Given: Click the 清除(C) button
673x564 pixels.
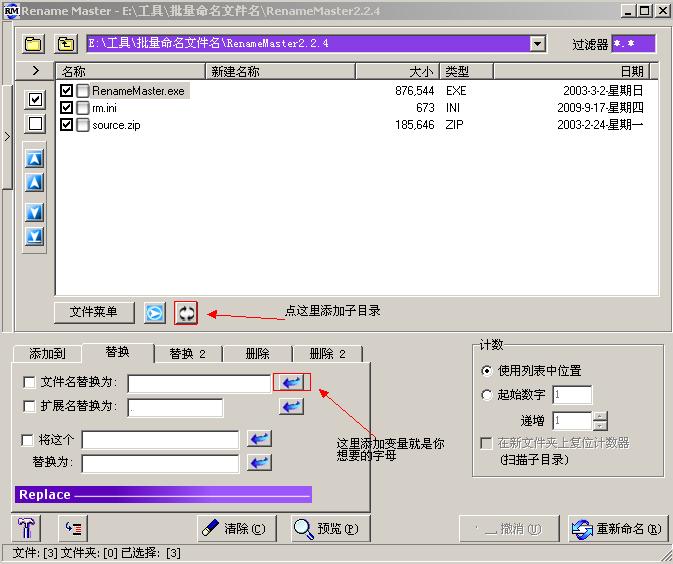Looking at the screenshot, I should (x=236, y=528).
